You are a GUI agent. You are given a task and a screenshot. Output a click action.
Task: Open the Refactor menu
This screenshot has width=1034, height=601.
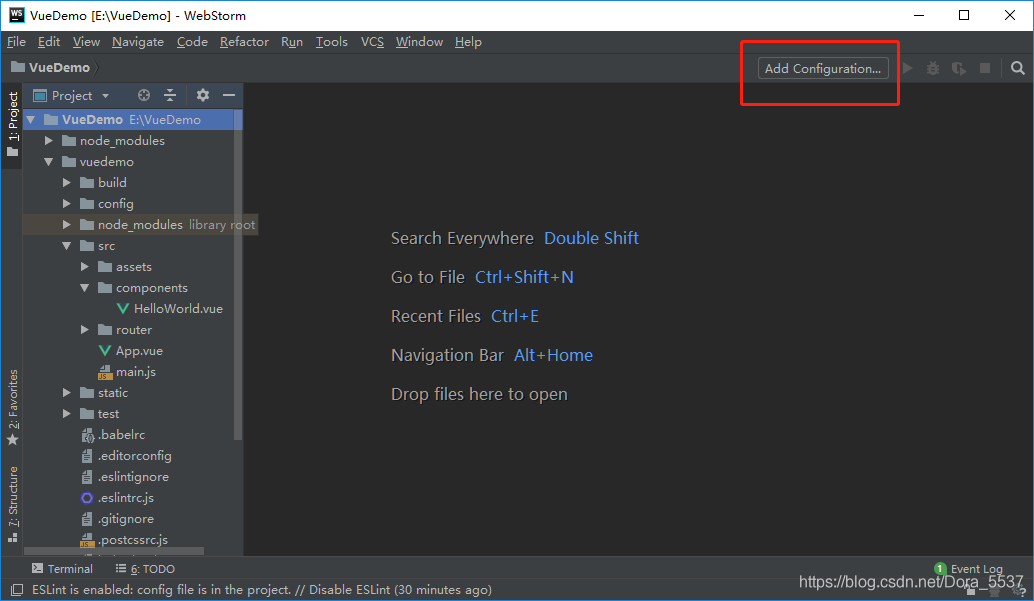tap(244, 42)
